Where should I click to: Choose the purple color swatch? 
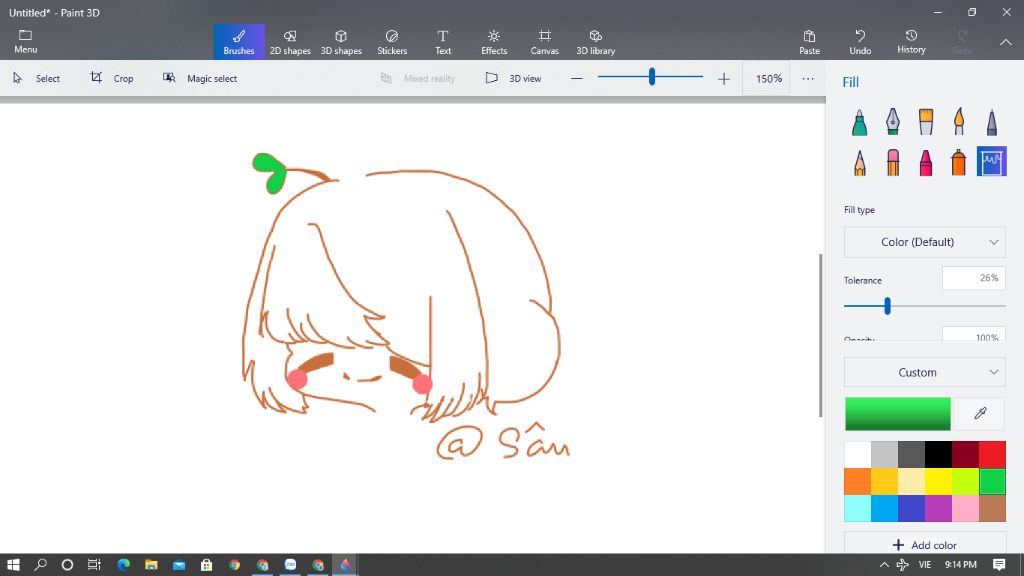938,509
